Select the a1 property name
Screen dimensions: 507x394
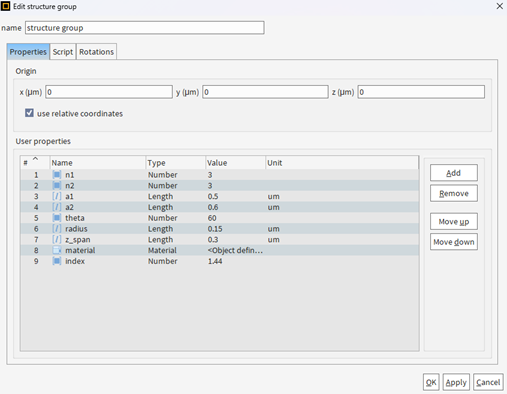69,196
